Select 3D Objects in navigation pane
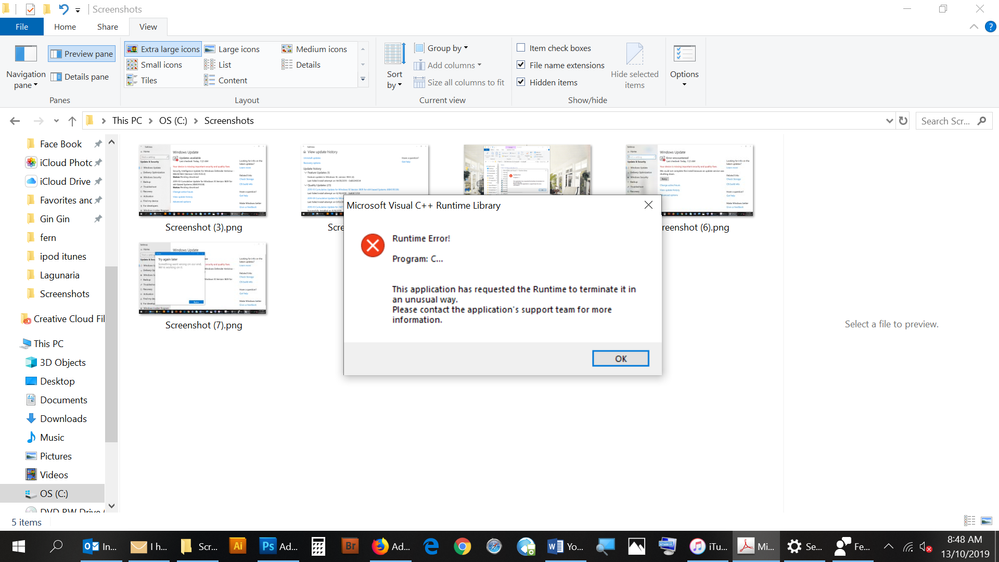This screenshot has height=562, width=999. coord(62,363)
